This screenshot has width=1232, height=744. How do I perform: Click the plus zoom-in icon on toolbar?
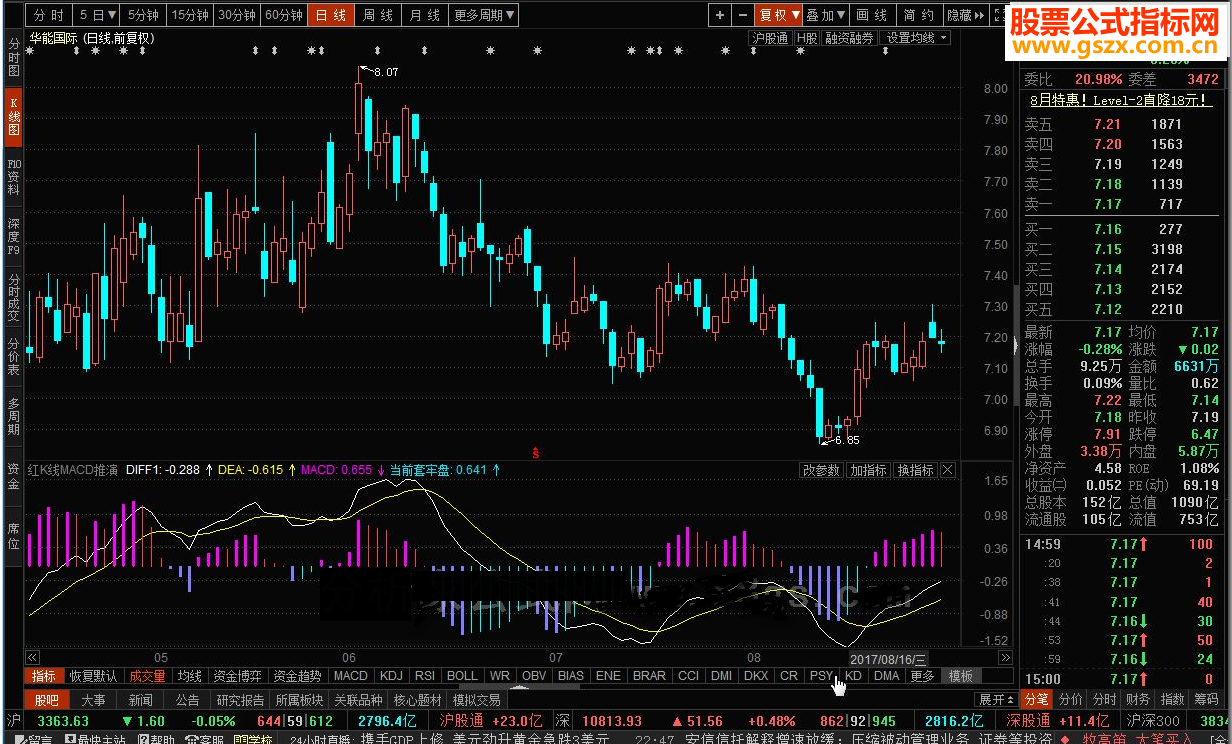[720, 15]
